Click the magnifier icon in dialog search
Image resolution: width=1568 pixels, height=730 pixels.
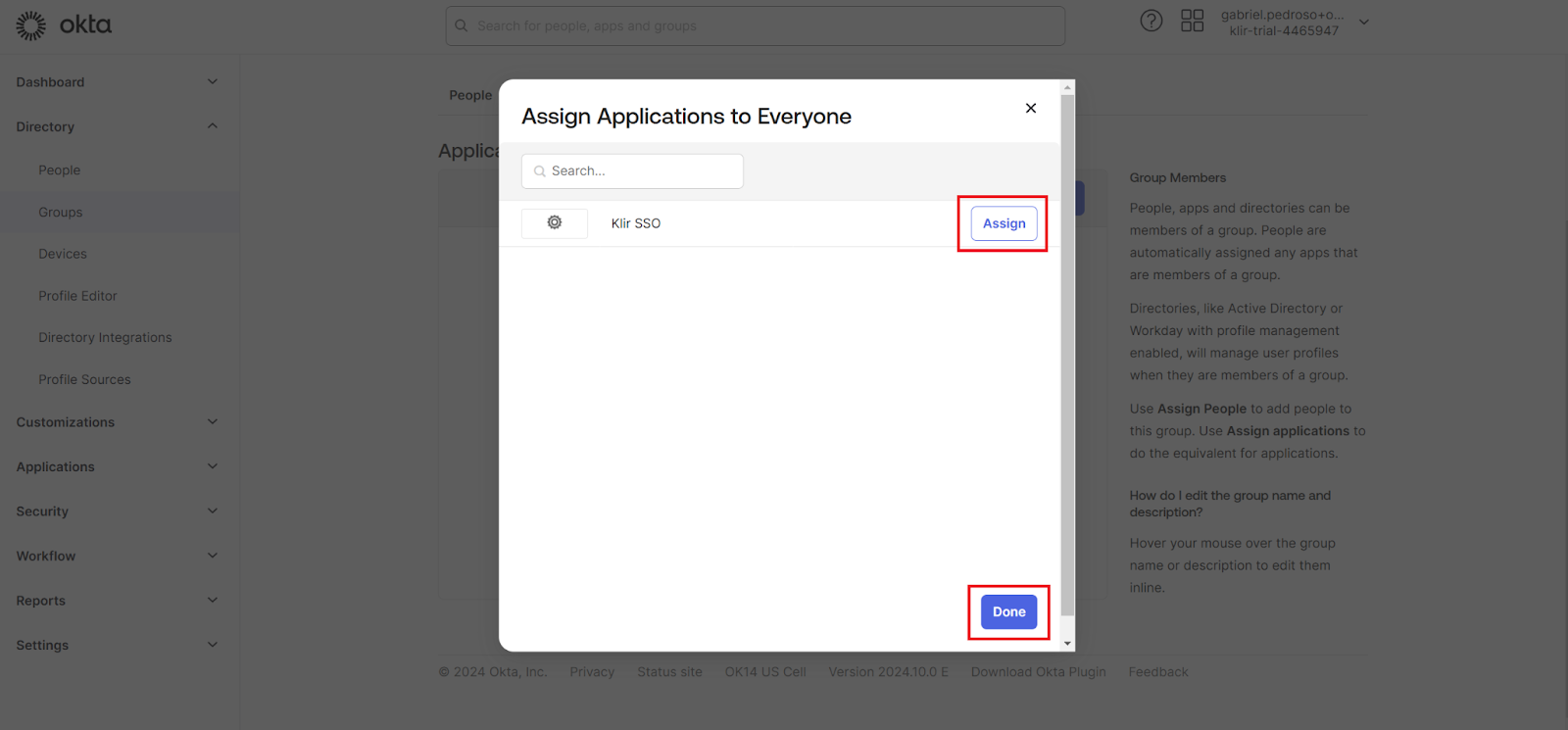(539, 171)
